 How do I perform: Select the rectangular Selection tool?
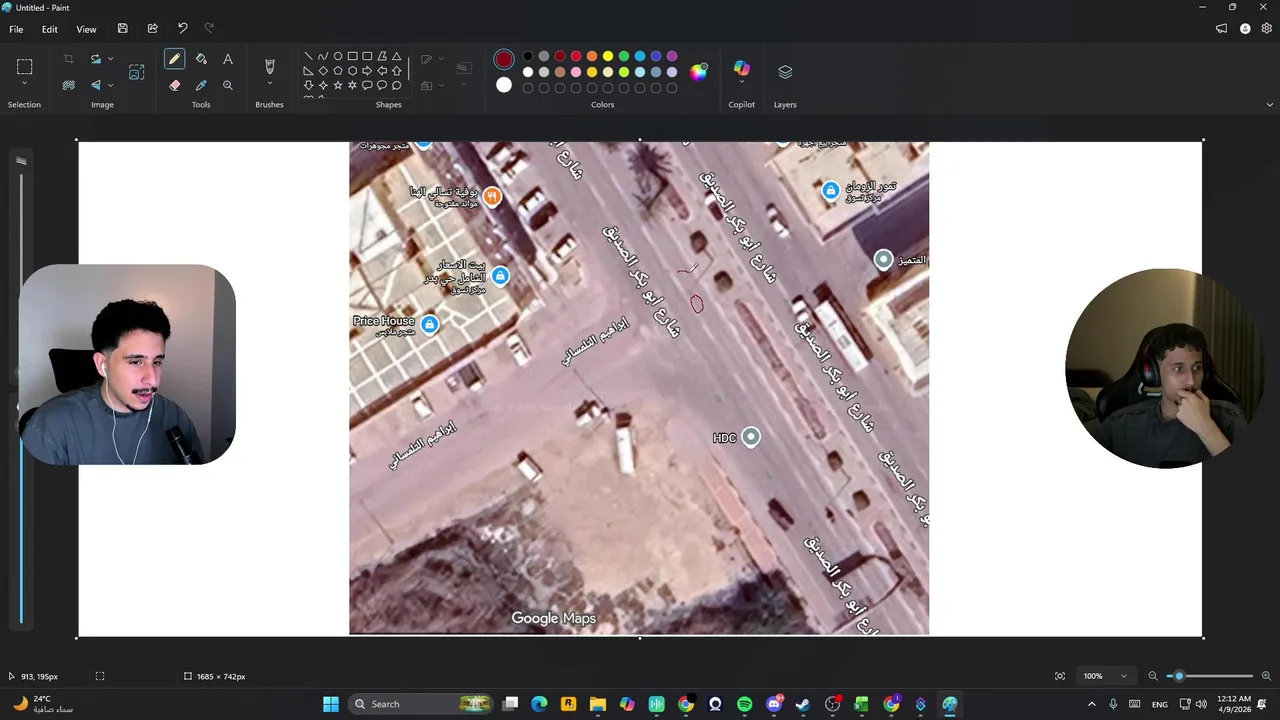coord(24,67)
